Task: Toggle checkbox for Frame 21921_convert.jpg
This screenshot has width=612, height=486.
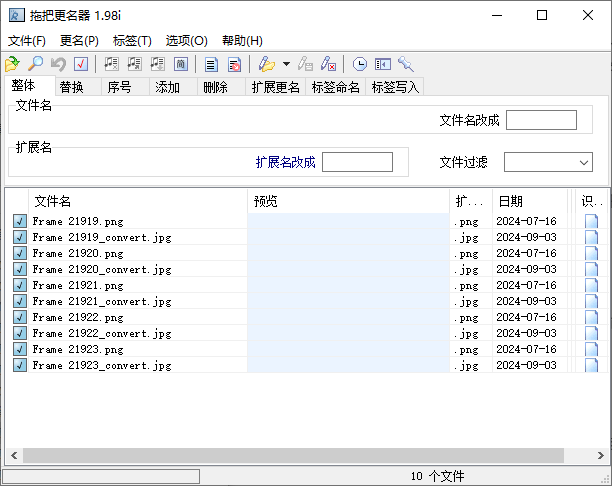Action: tap(19, 302)
